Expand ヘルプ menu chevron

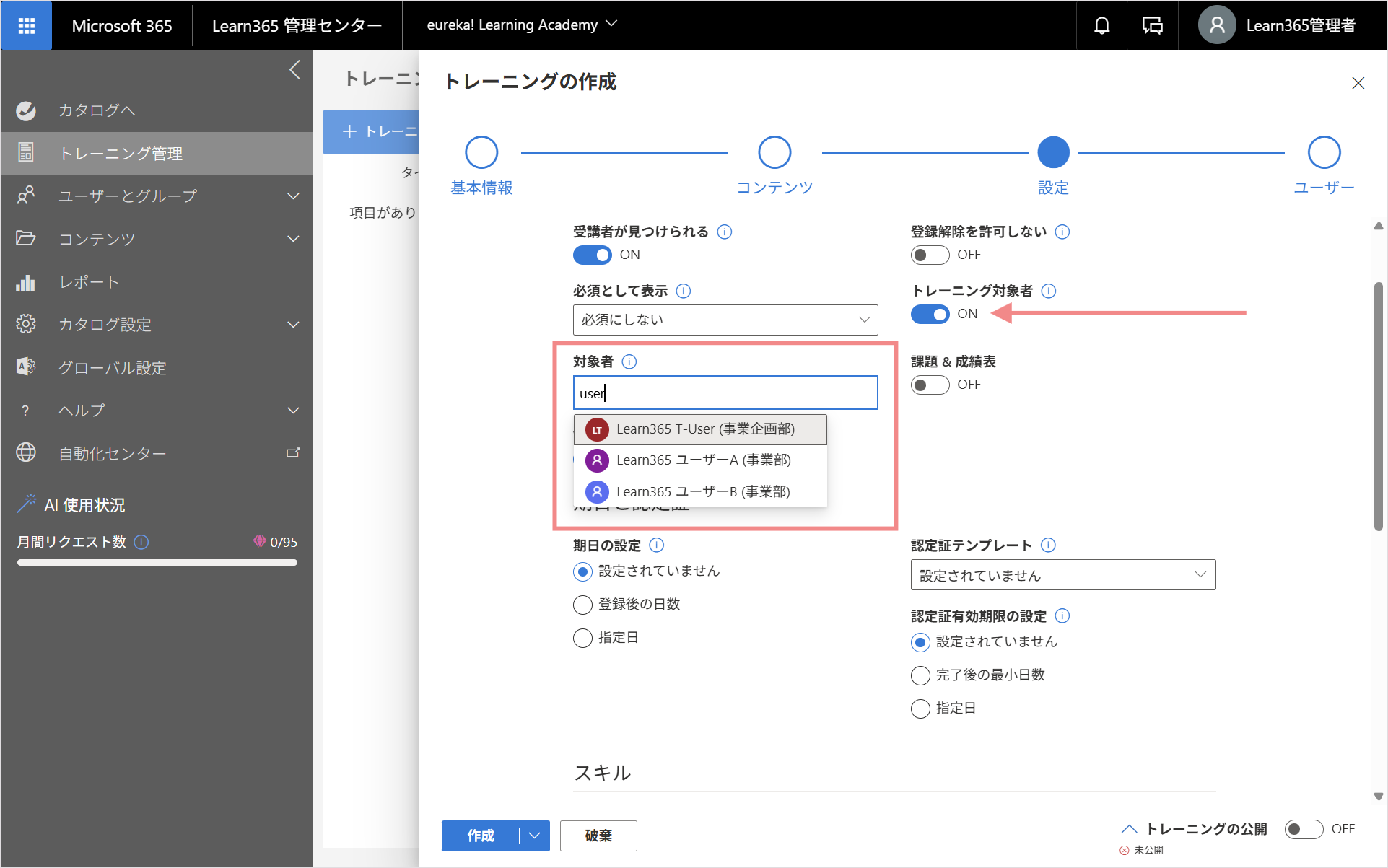(x=293, y=410)
